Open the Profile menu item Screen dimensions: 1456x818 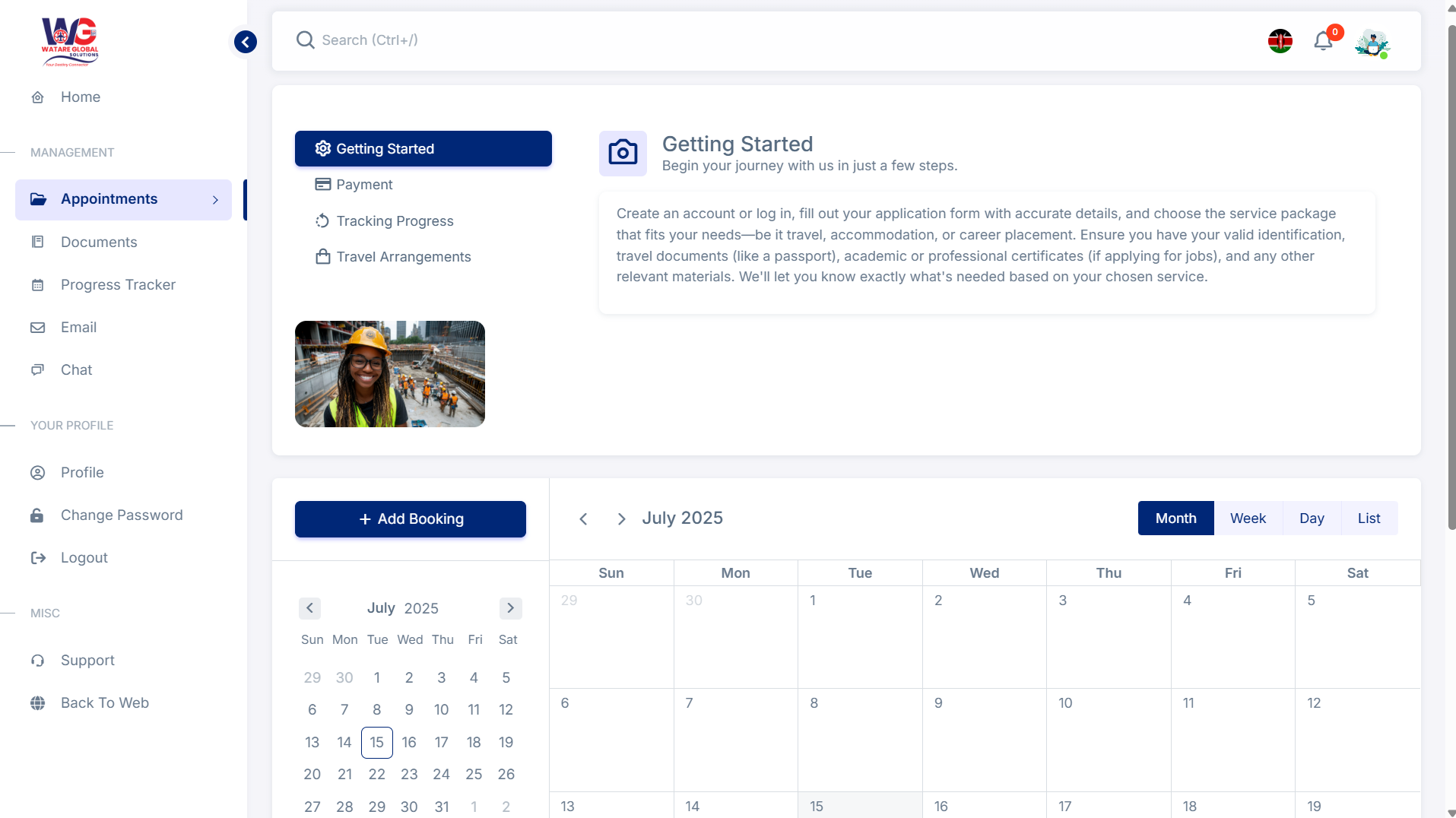pyautogui.click(x=82, y=472)
